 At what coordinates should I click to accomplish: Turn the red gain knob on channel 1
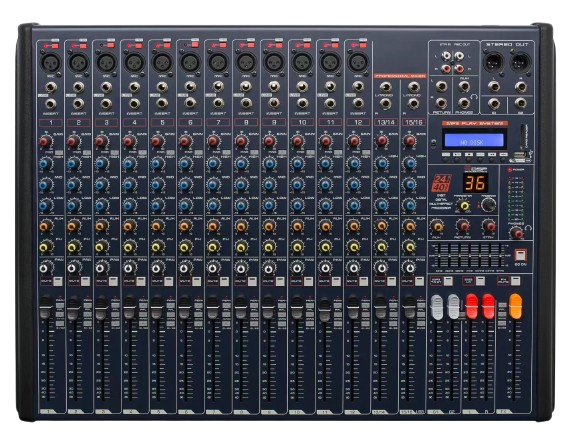coord(46,141)
